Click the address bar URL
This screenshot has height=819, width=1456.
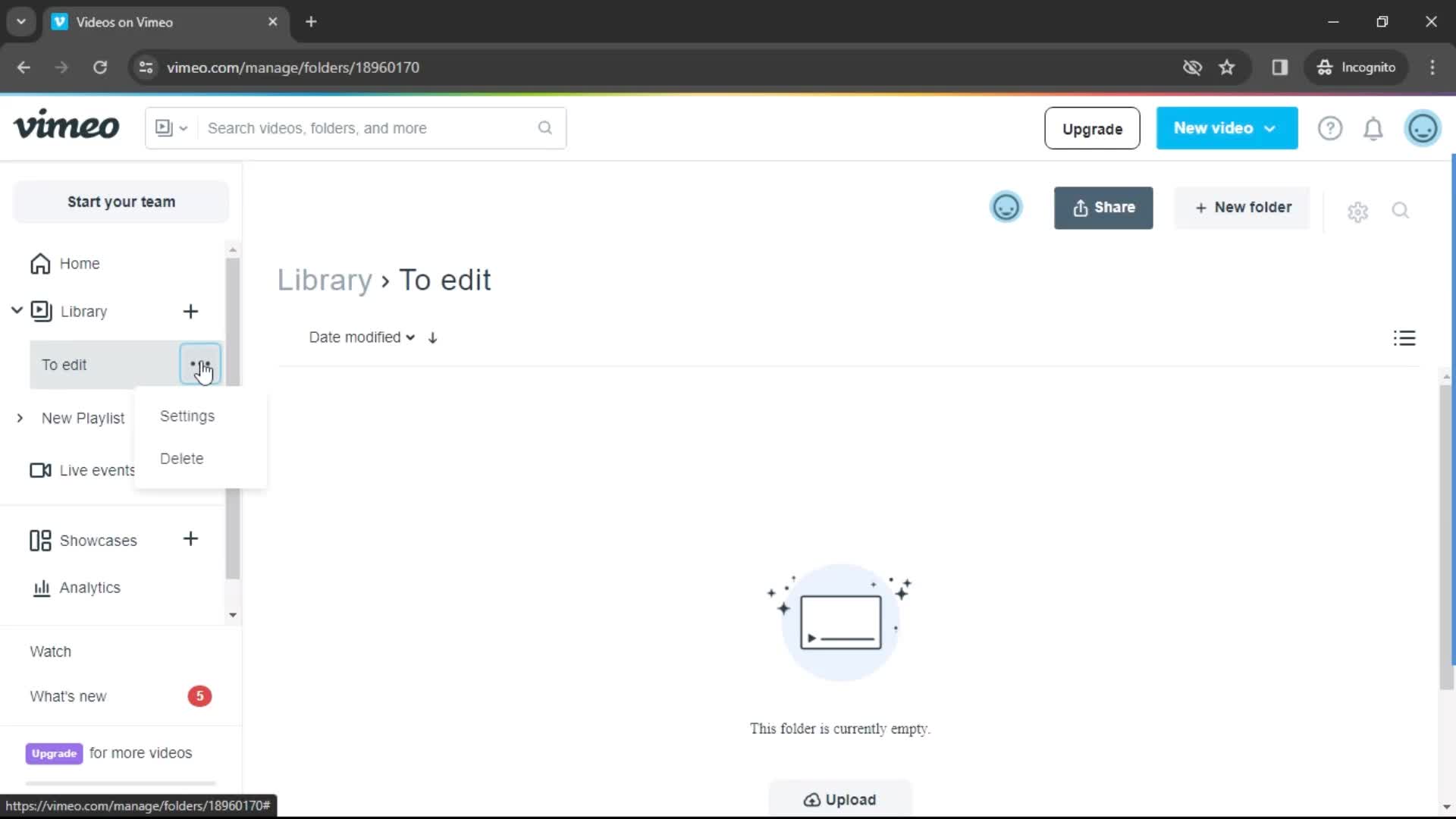point(293,67)
